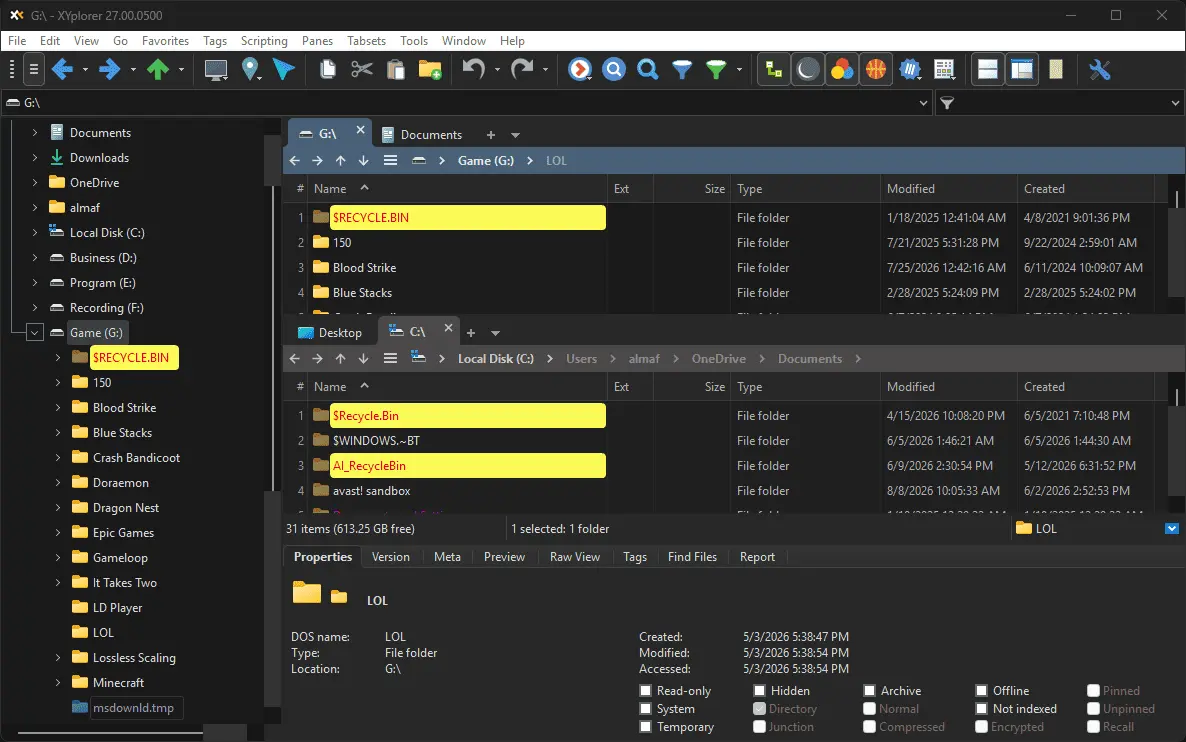Select Blood Strike folder in upper list

[365, 268]
